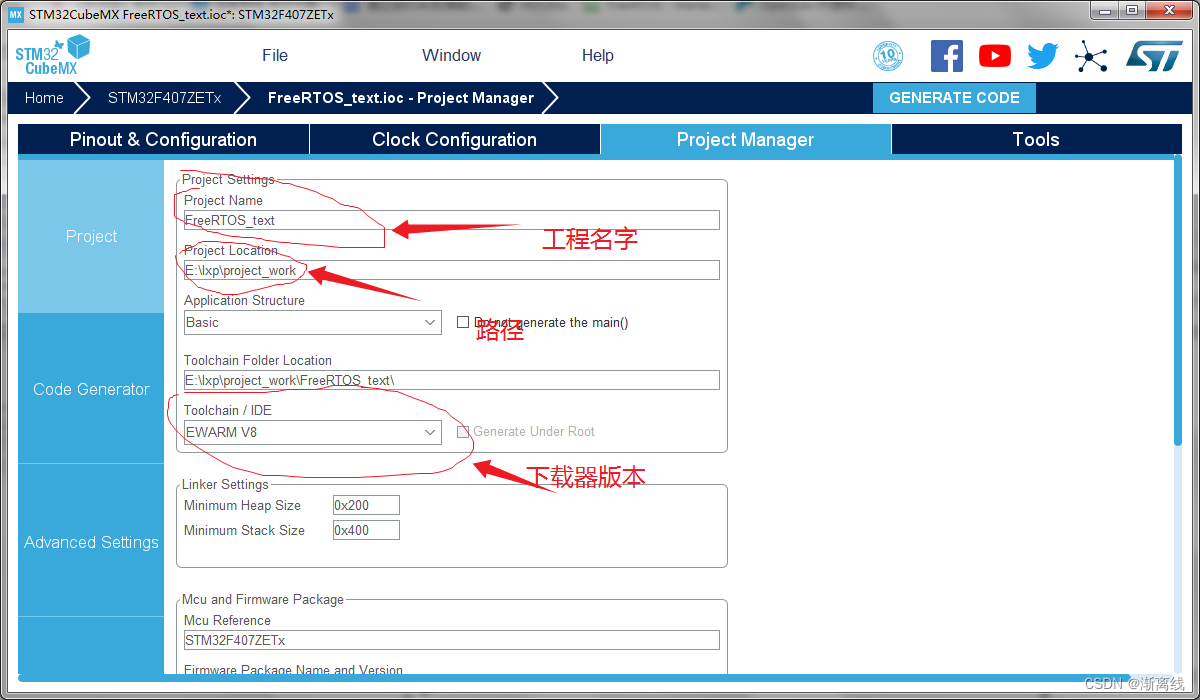The height and width of the screenshot is (700, 1200).
Task: Click the ST community network icon
Action: pos(1091,56)
